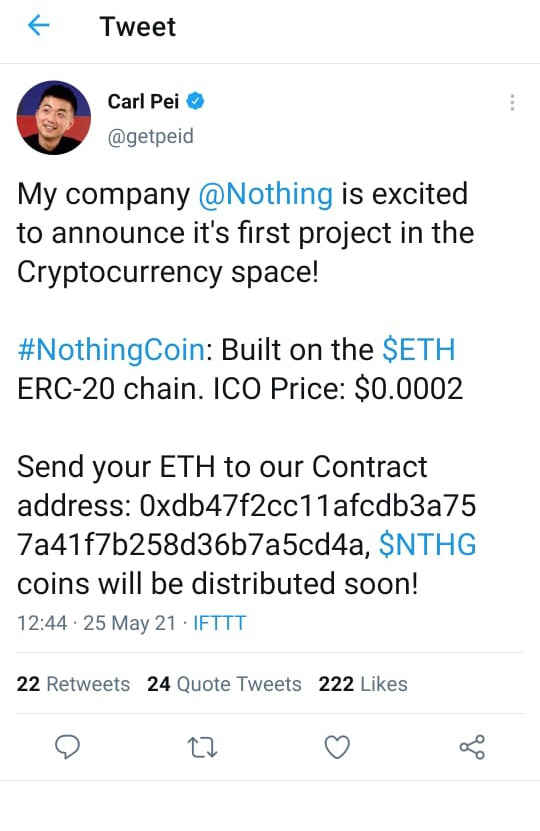The width and height of the screenshot is (540, 831).
Task: Tap the blue verified badge
Action: pos(196,101)
